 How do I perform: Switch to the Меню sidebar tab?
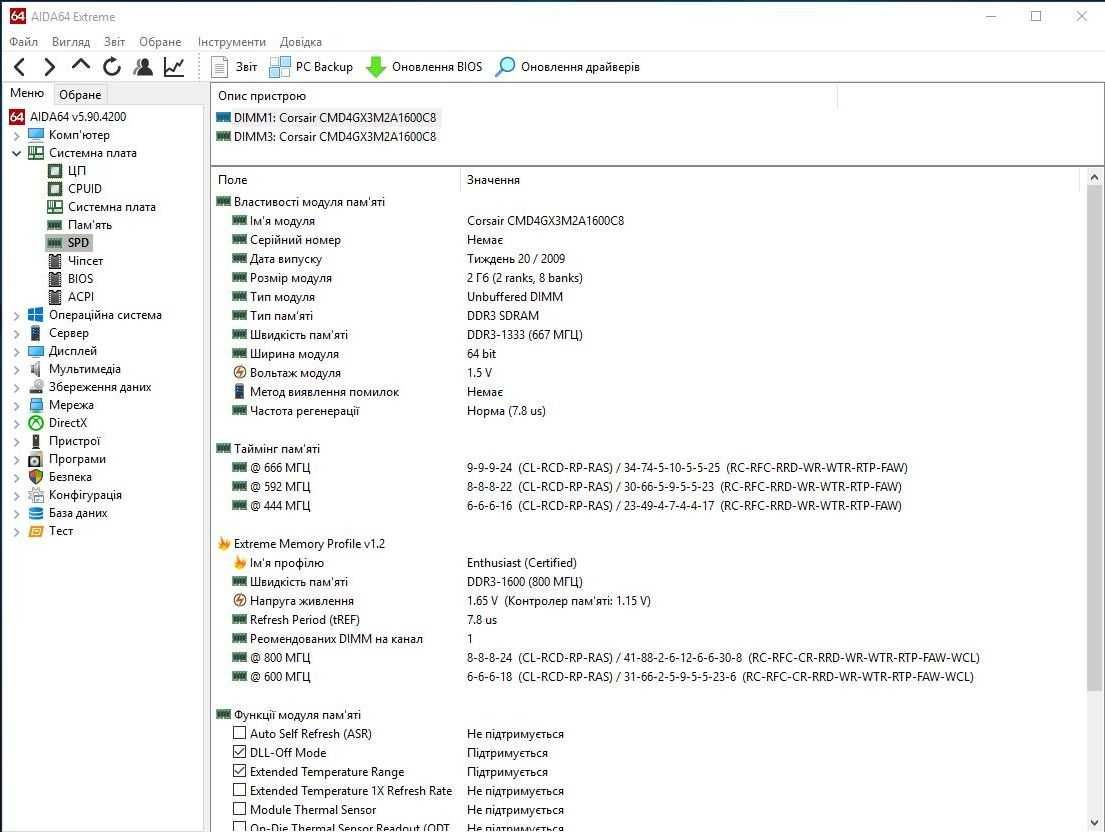[27, 93]
